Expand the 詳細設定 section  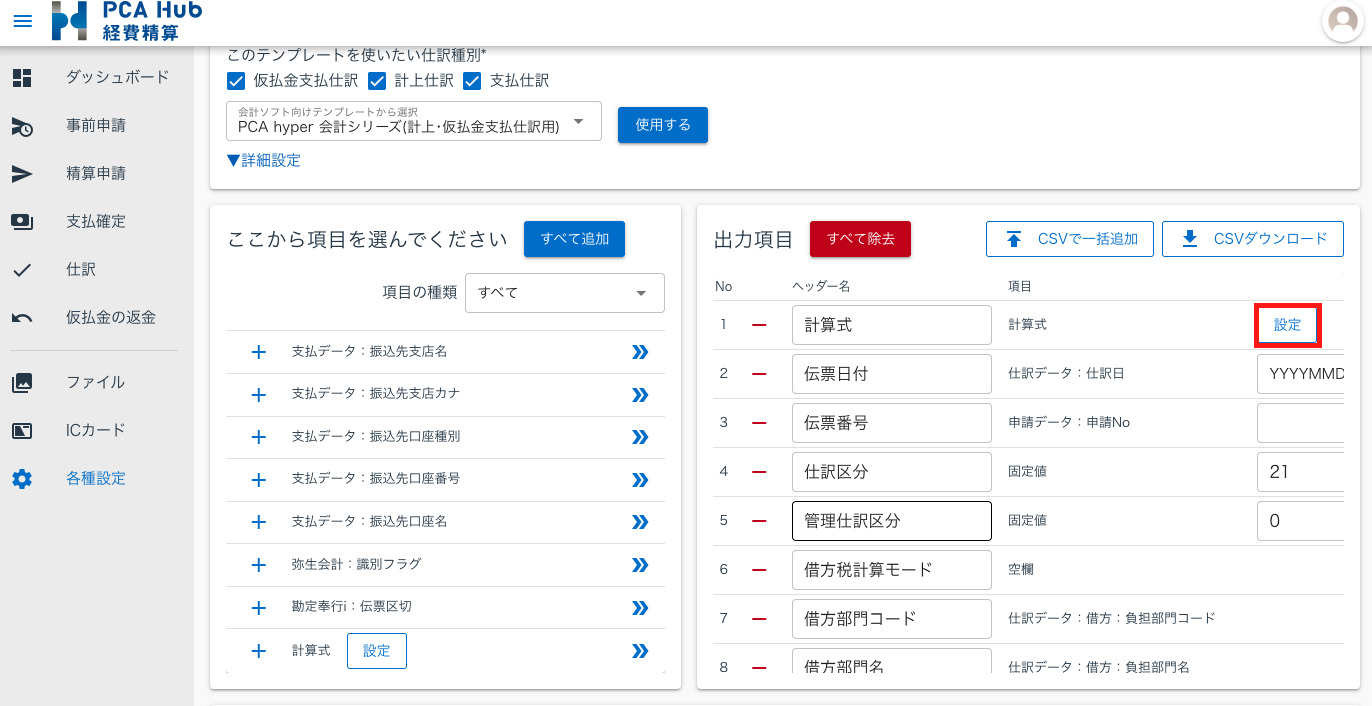tap(264, 160)
